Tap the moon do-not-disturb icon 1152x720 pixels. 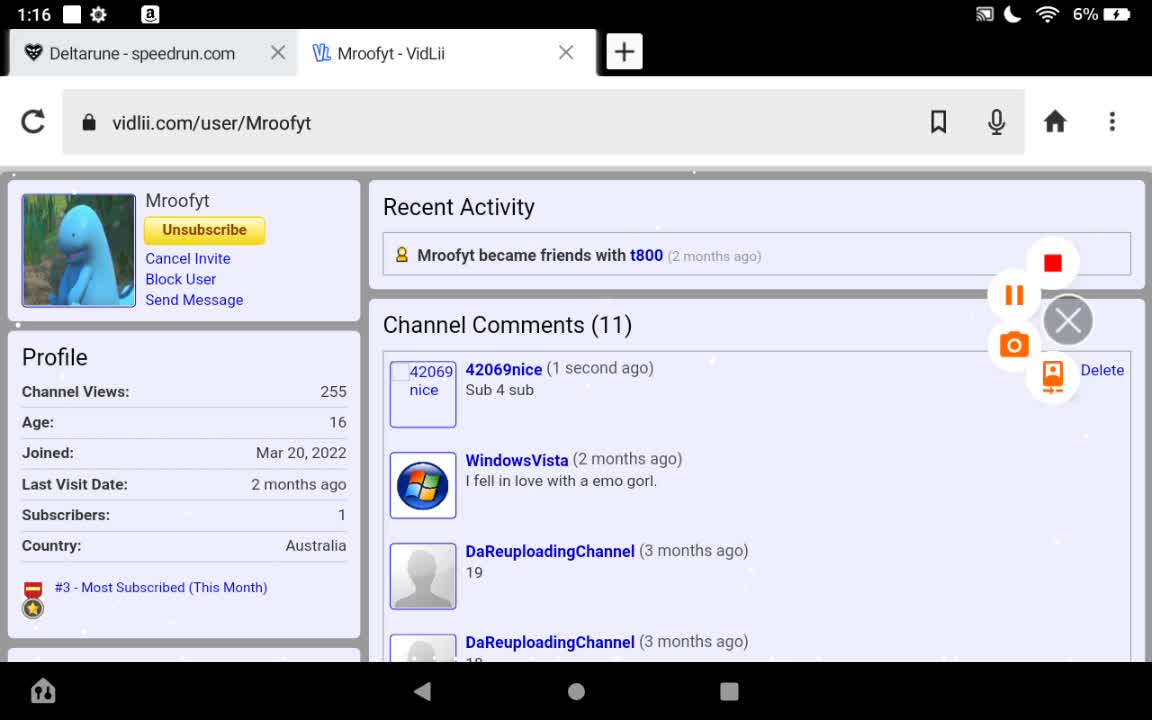tap(1013, 15)
